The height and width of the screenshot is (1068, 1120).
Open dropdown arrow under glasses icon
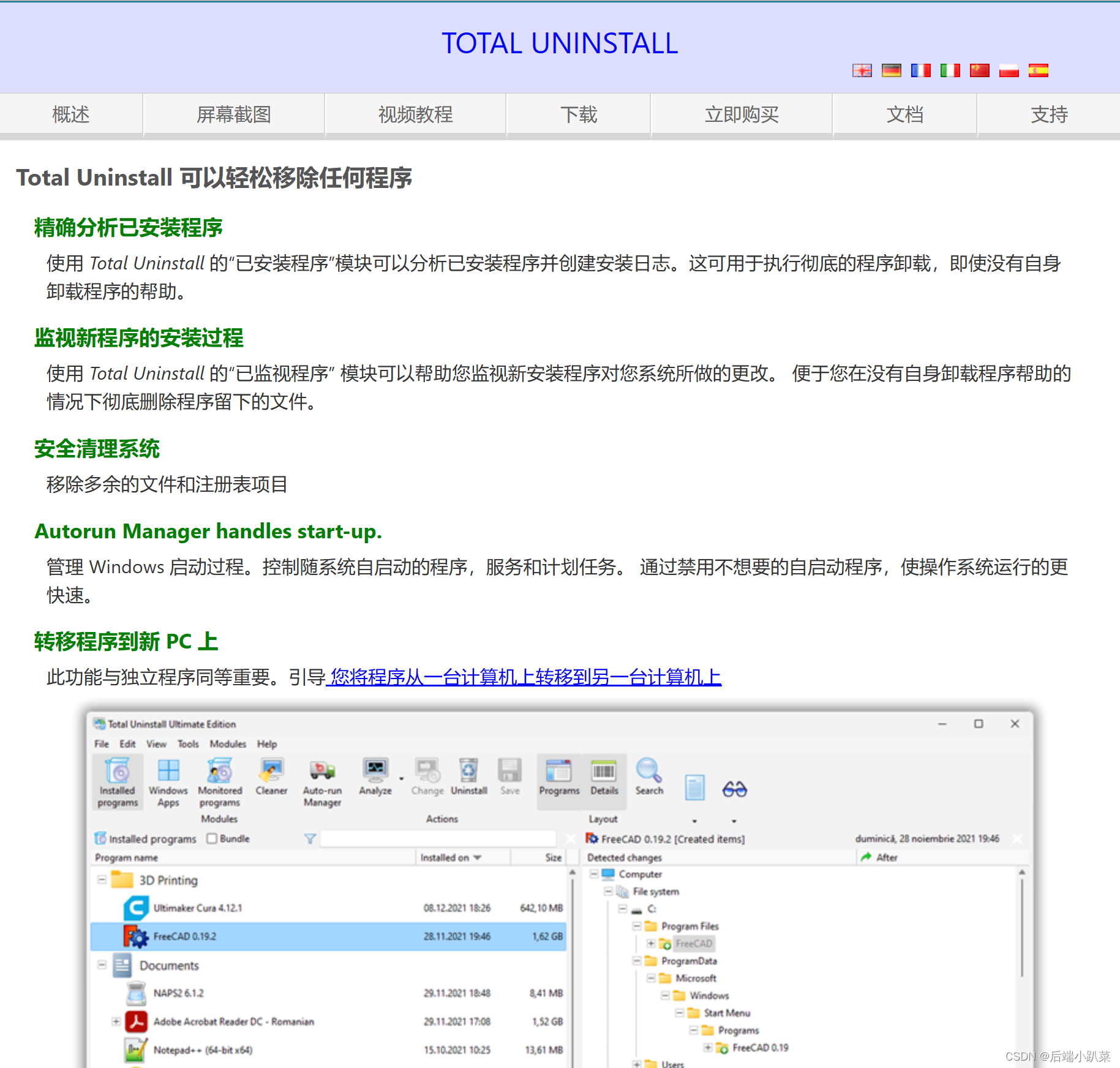(x=734, y=821)
